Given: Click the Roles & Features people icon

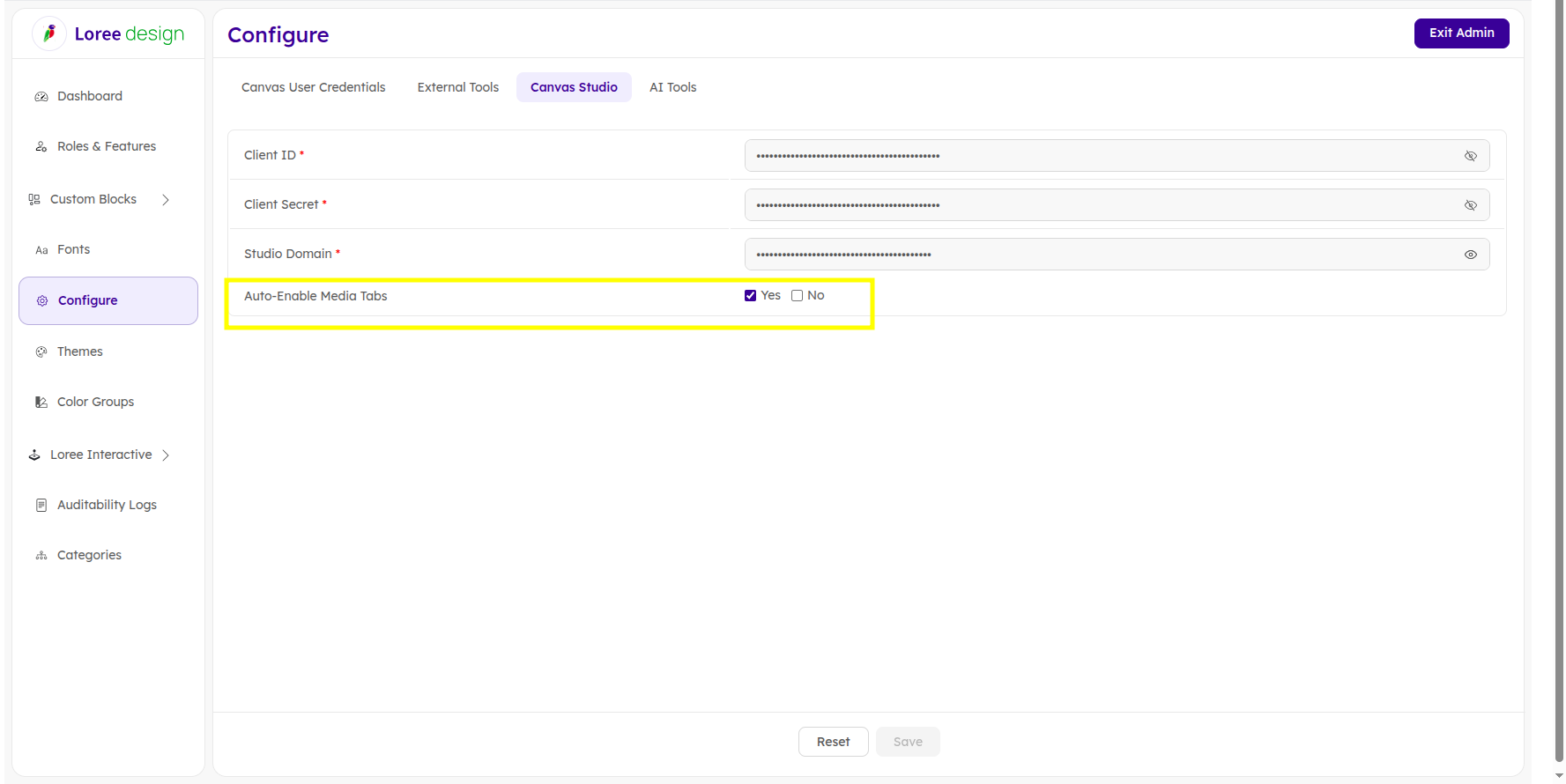Looking at the screenshot, I should pos(41,147).
